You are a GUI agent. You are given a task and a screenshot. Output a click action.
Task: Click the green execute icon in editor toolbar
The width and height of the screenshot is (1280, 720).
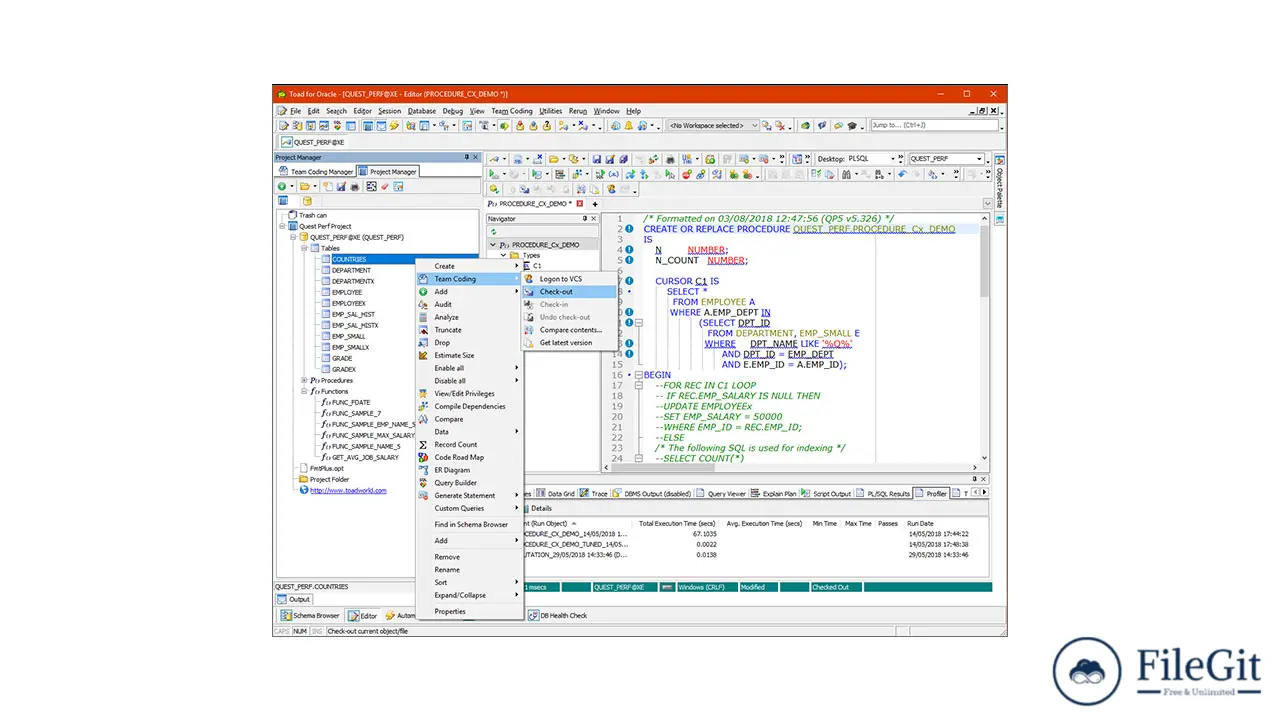493,174
